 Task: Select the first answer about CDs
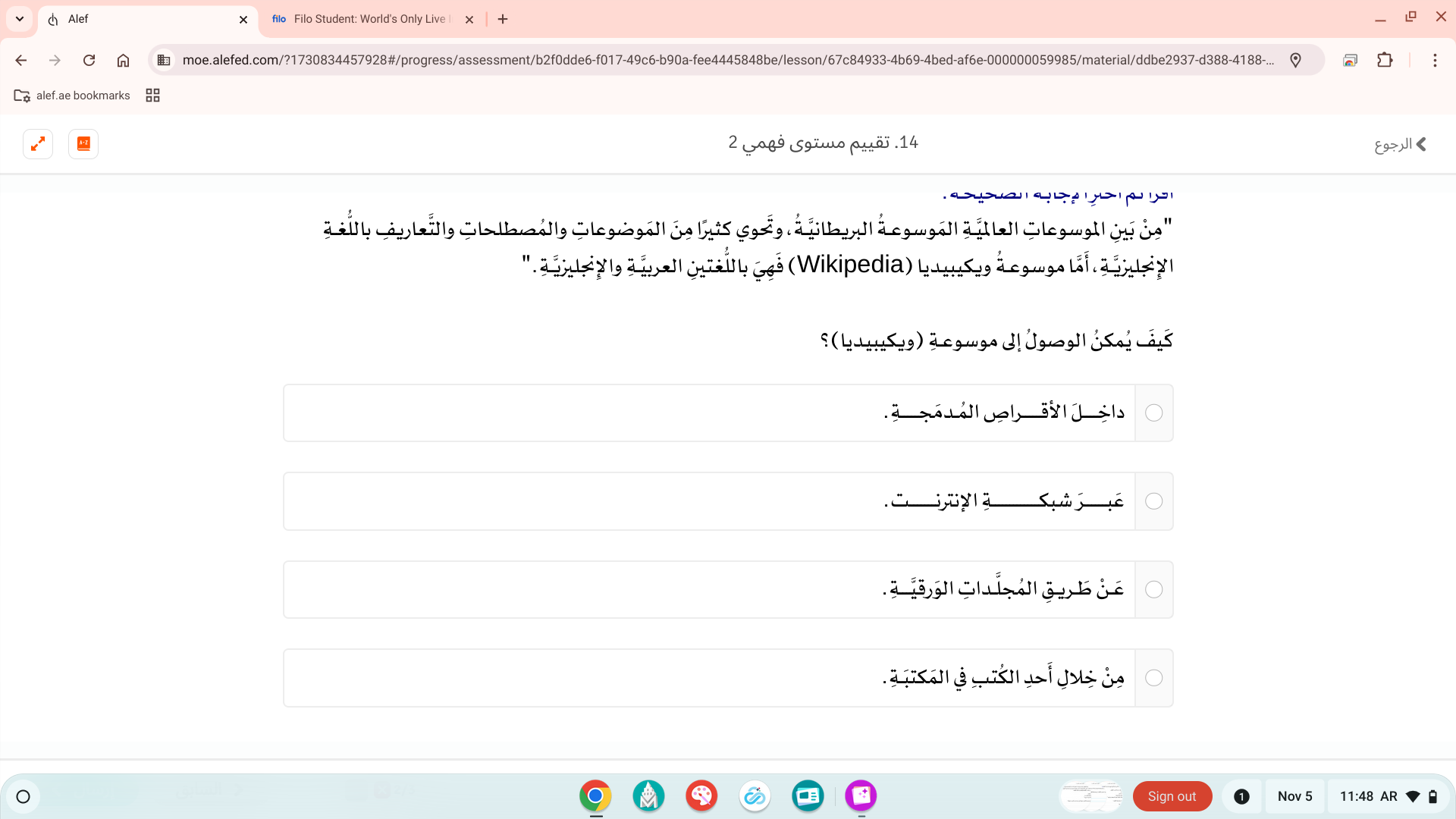coord(1153,413)
